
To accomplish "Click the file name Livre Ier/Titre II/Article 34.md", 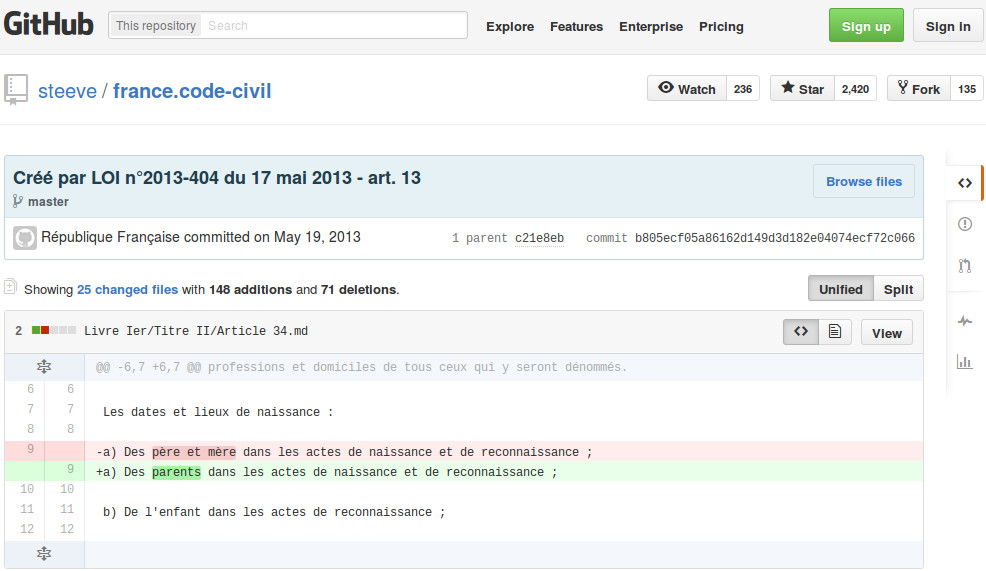I will [196, 331].
